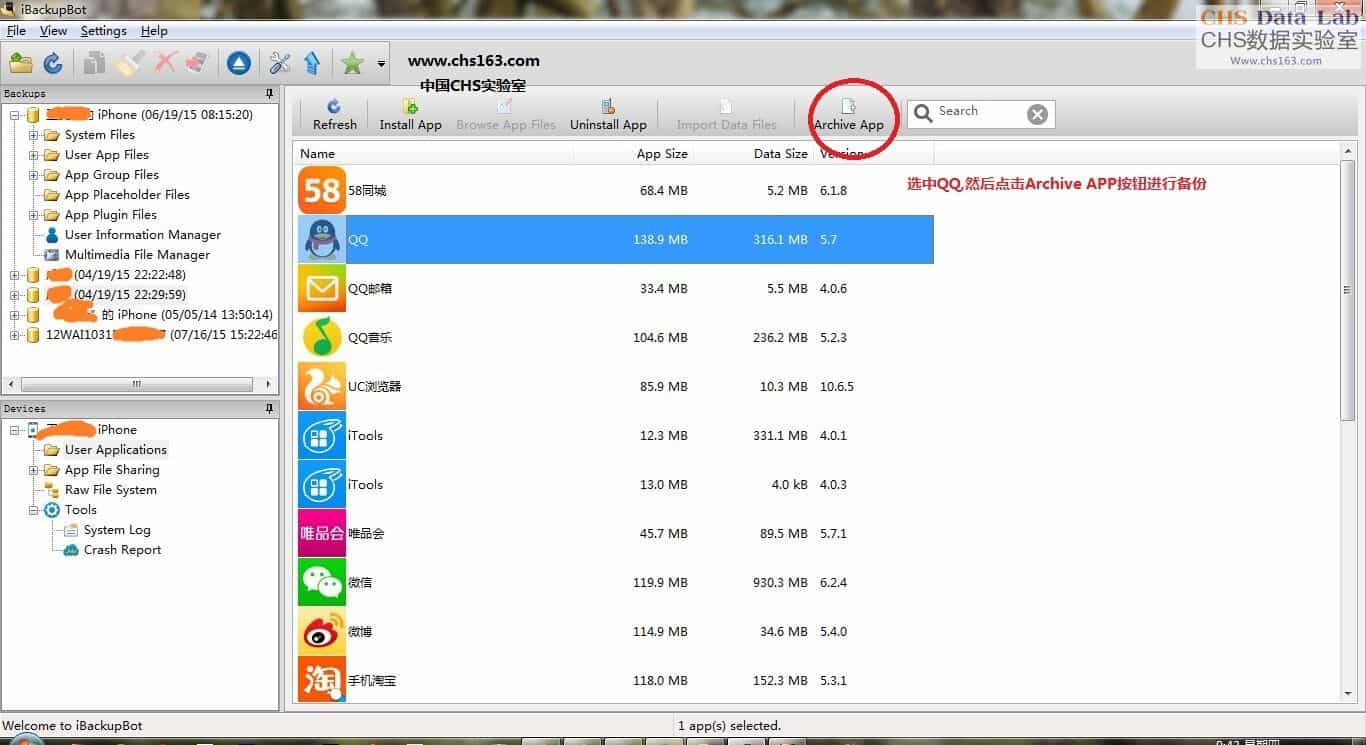Sort the list by the App Size column header
1366x745 pixels.
click(x=634, y=153)
